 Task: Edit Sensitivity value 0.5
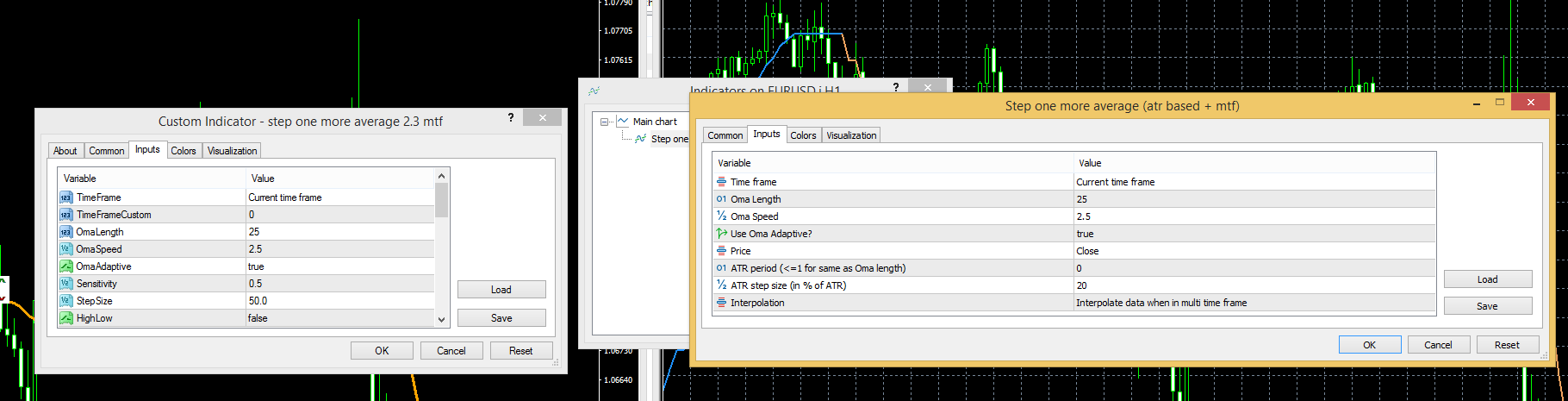pyautogui.click(x=339, y=284)
